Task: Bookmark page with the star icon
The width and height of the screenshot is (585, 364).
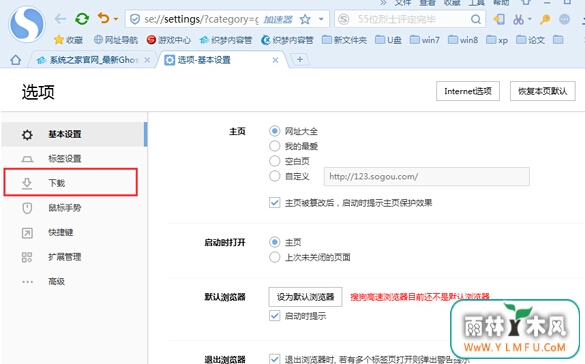Action: point(305,19)
